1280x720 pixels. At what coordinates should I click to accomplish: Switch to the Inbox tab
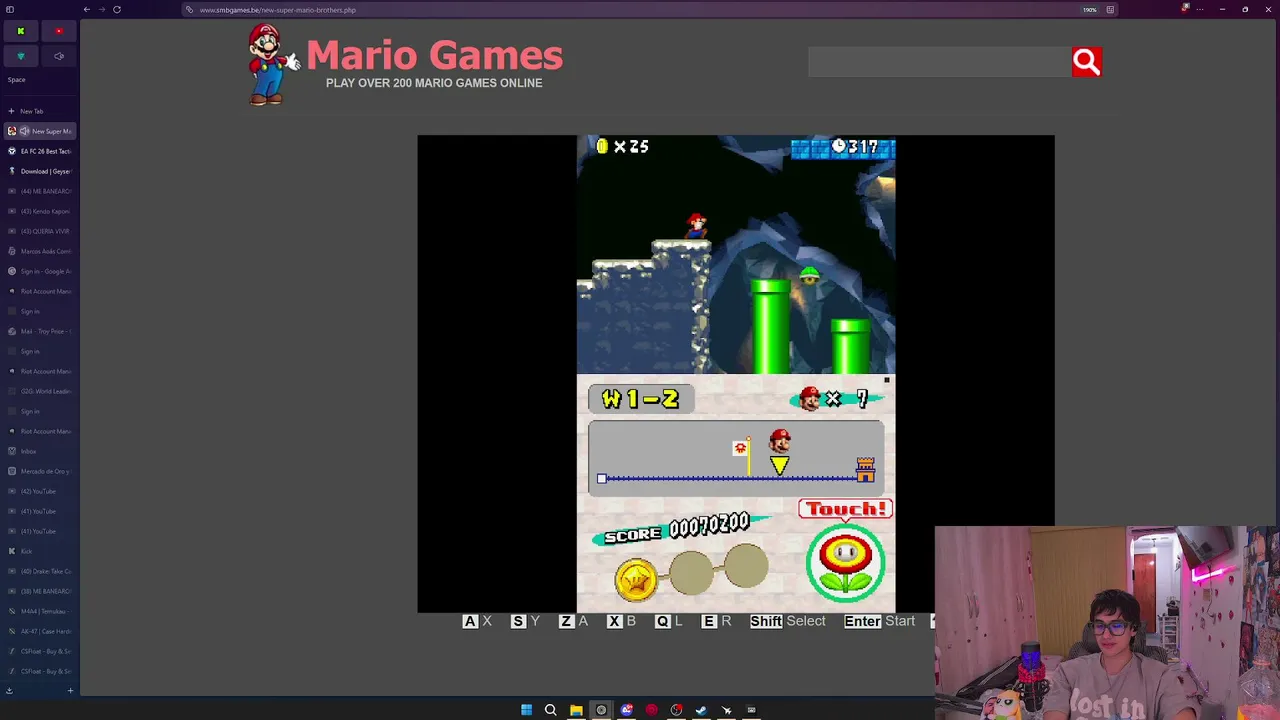click(x=38, y=451)
